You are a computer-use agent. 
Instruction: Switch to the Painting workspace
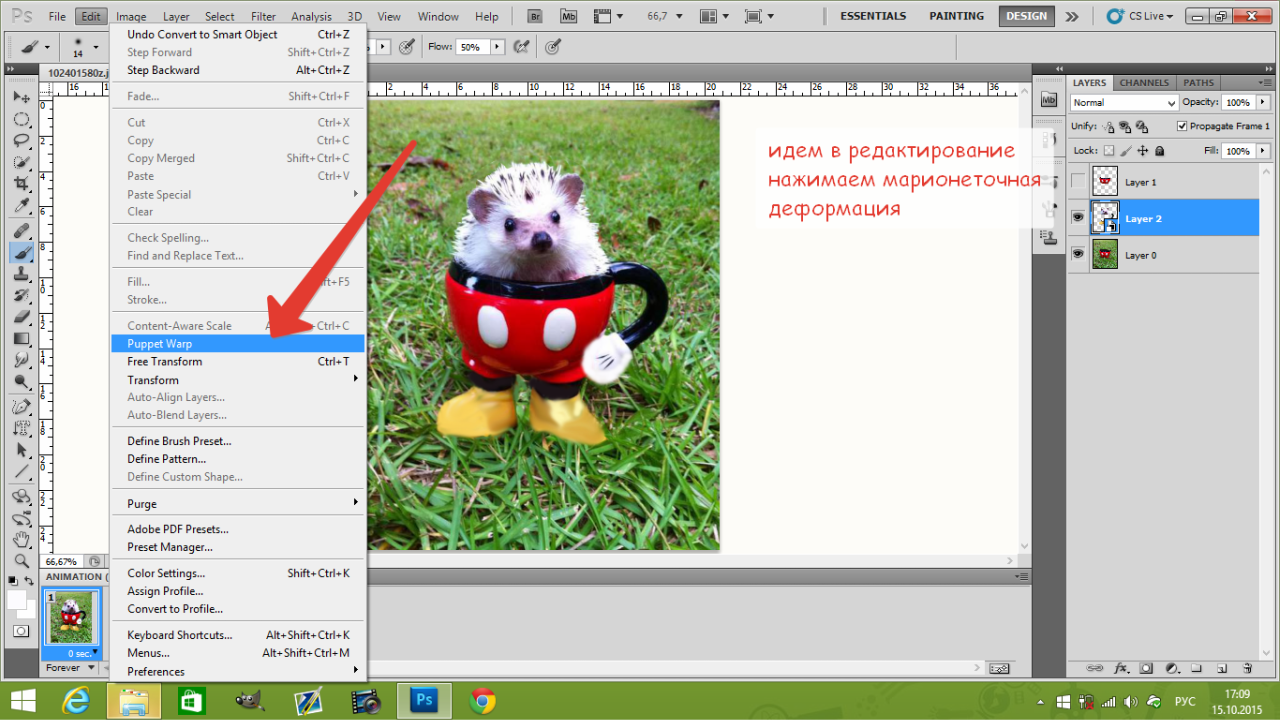tap(955, 16)
